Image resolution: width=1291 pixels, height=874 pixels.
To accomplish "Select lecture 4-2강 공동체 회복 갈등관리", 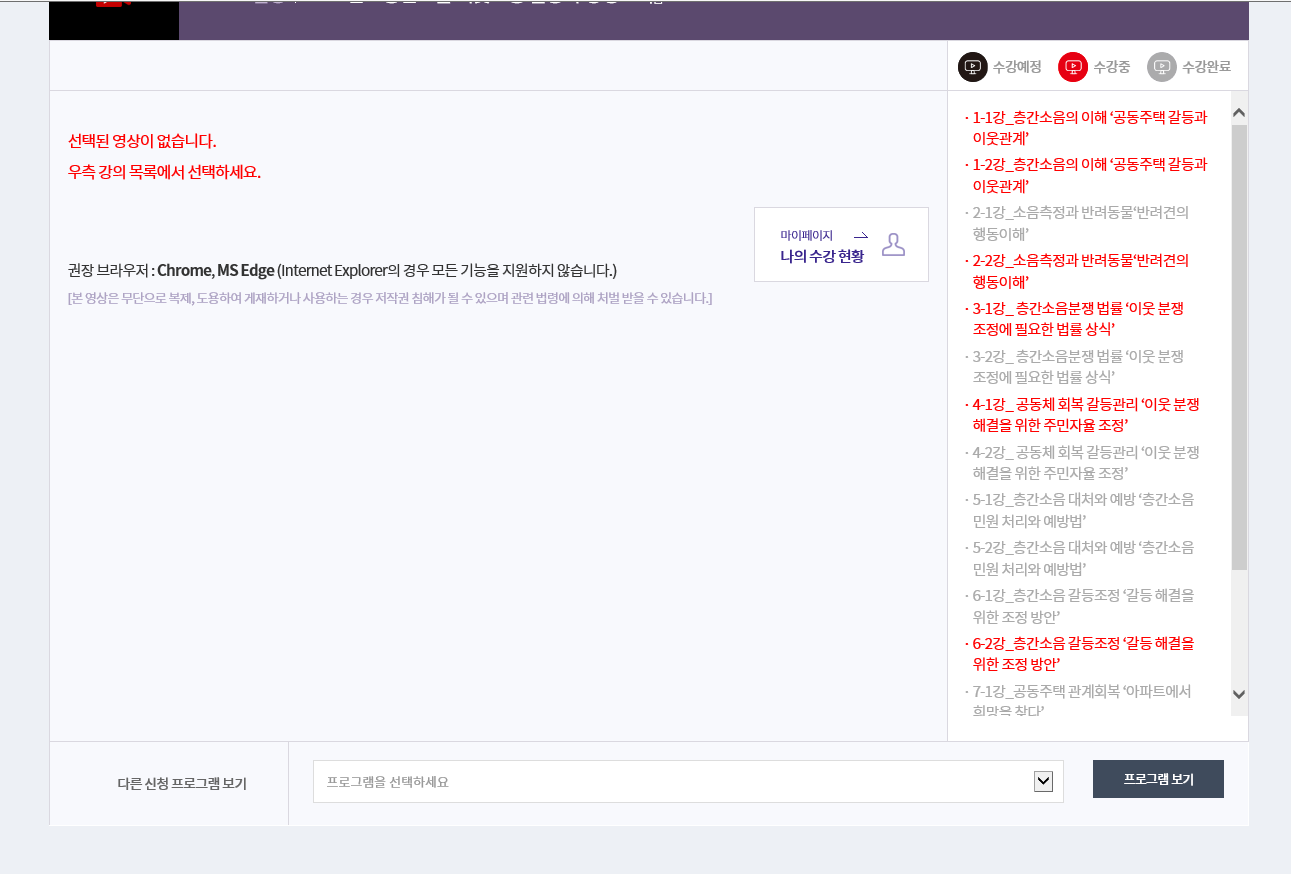I will click(1085, 463).
